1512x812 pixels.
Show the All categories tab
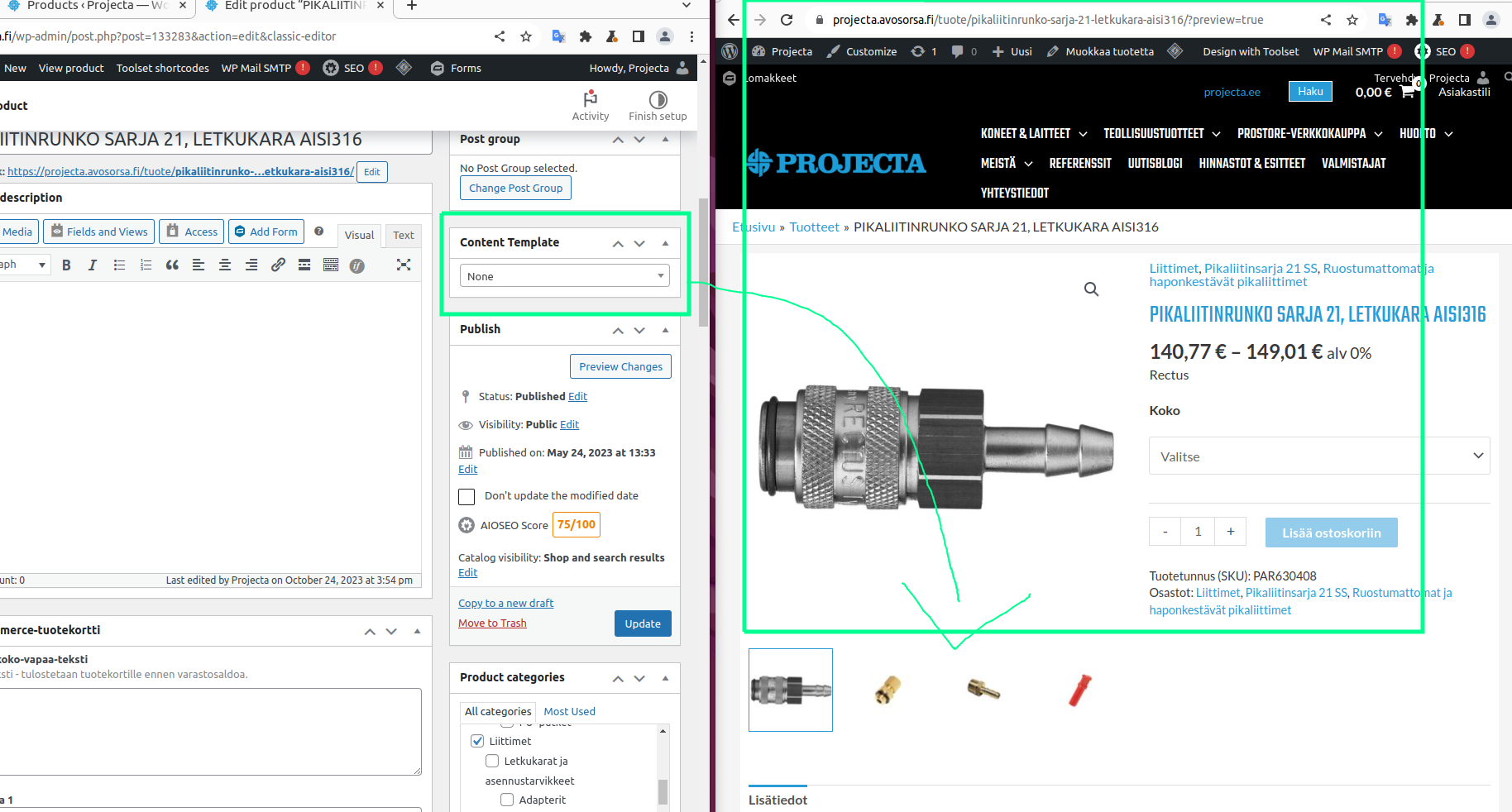pyautogui.click(x=498, y=712)
